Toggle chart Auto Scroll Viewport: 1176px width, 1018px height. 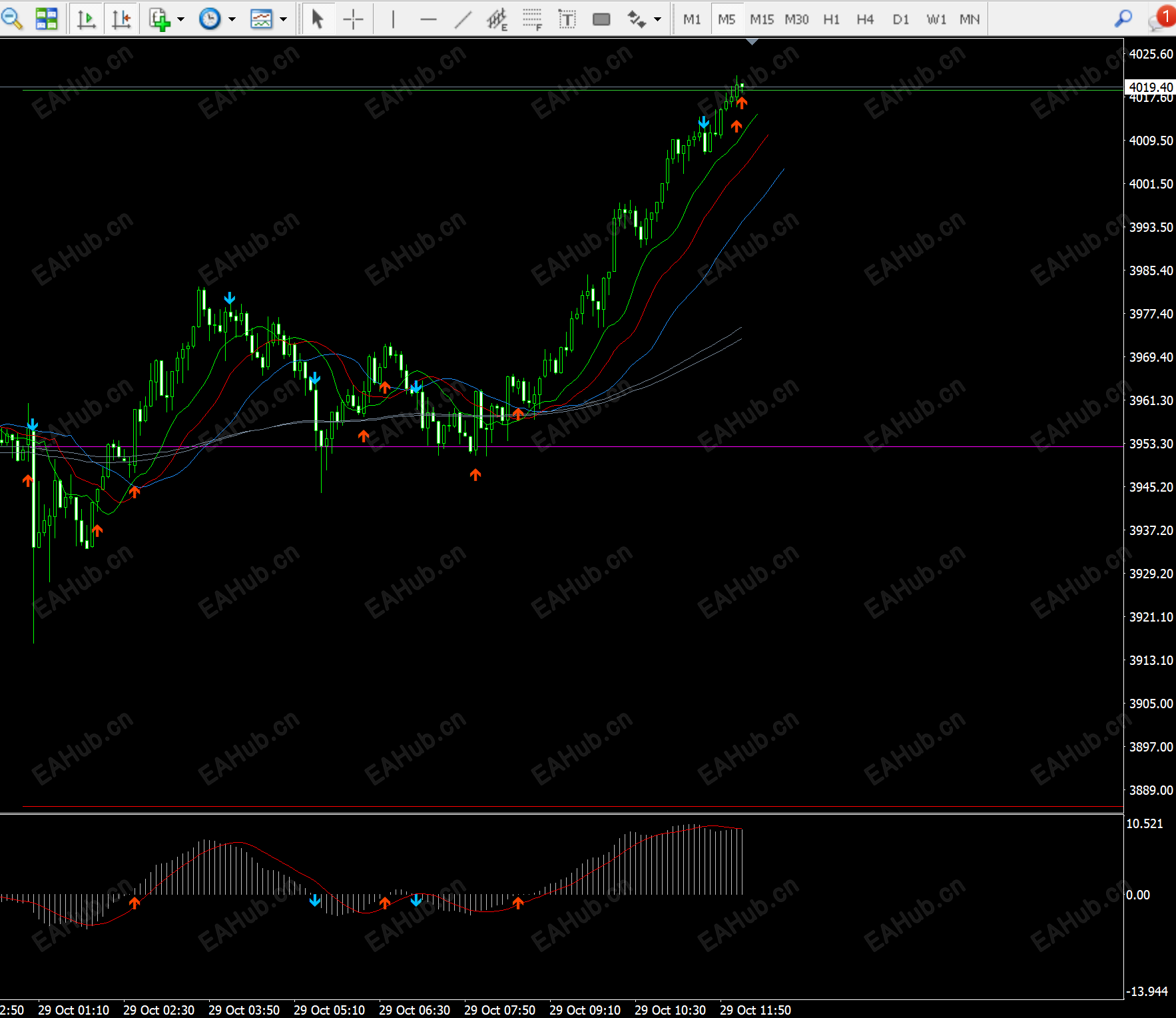click(87, 19)
